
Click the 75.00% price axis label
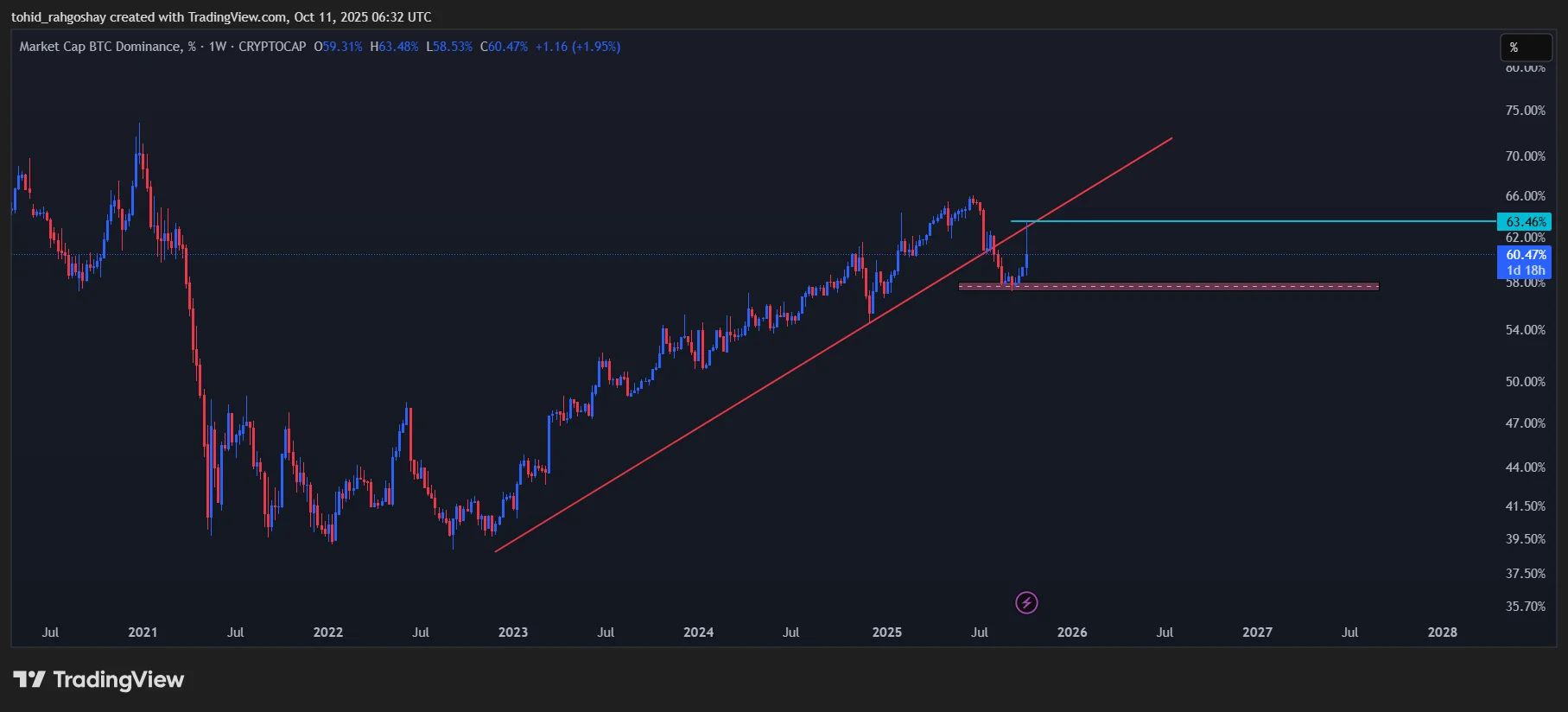[x=1525, y=111]
